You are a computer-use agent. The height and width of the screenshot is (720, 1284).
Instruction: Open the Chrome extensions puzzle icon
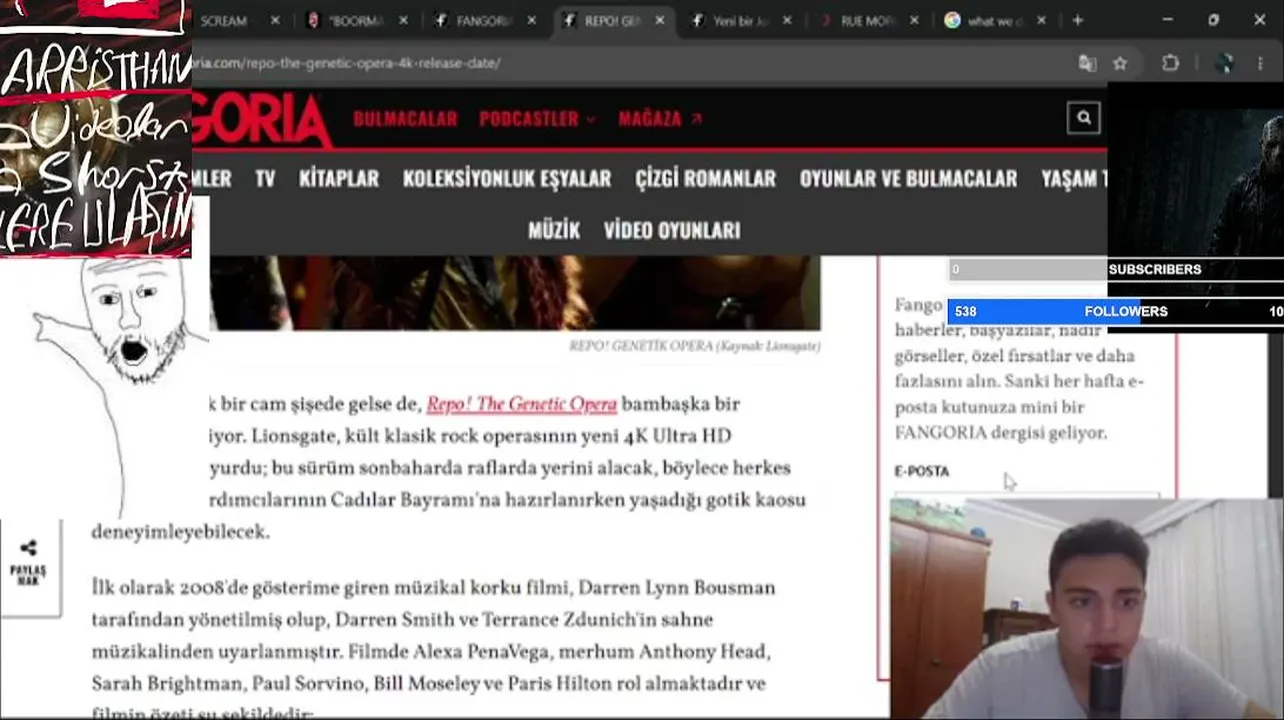click(x=1170, y=63)
